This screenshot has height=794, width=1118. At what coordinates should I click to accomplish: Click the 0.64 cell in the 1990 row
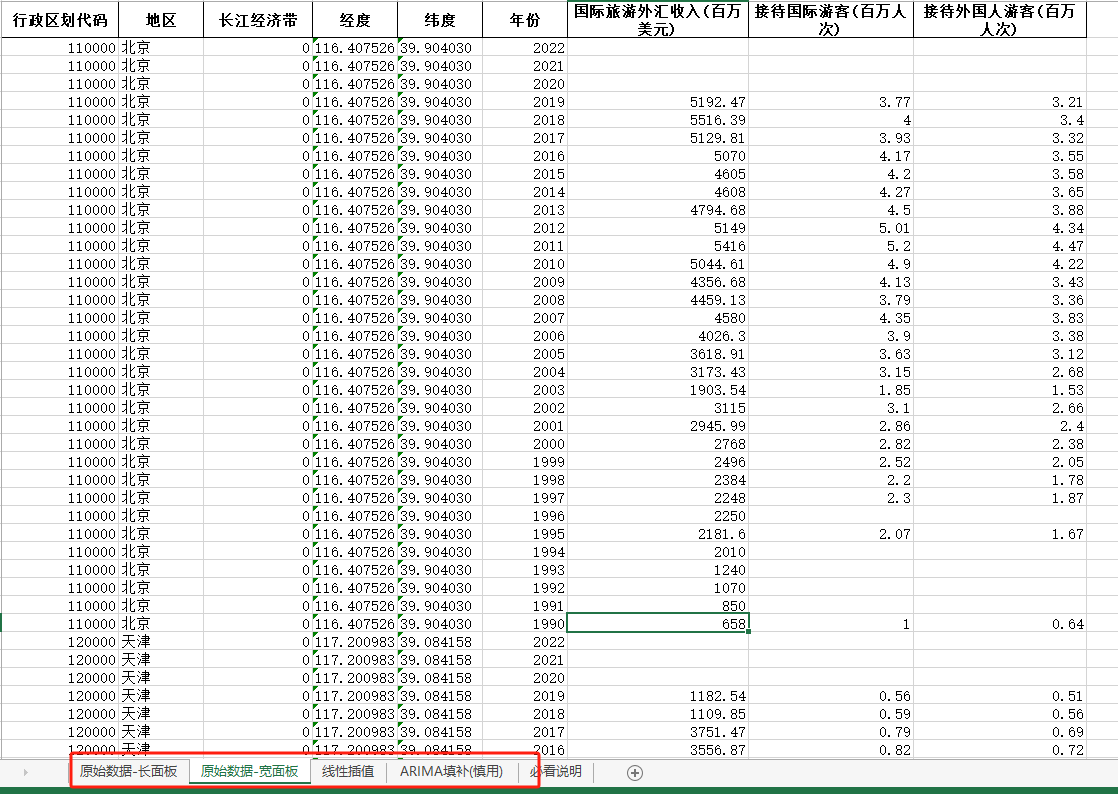pos(1000,624)
